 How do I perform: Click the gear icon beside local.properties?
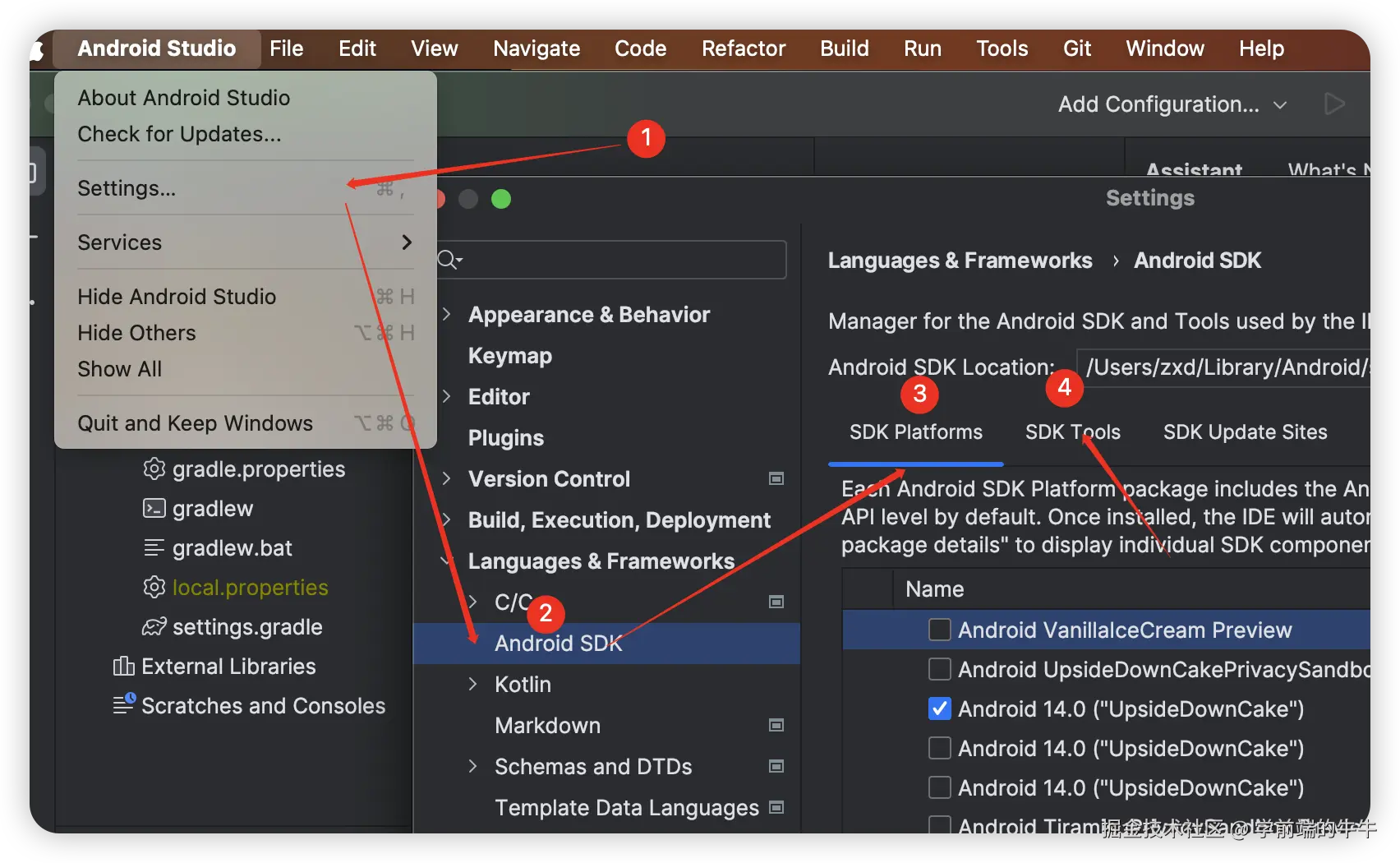154,587
